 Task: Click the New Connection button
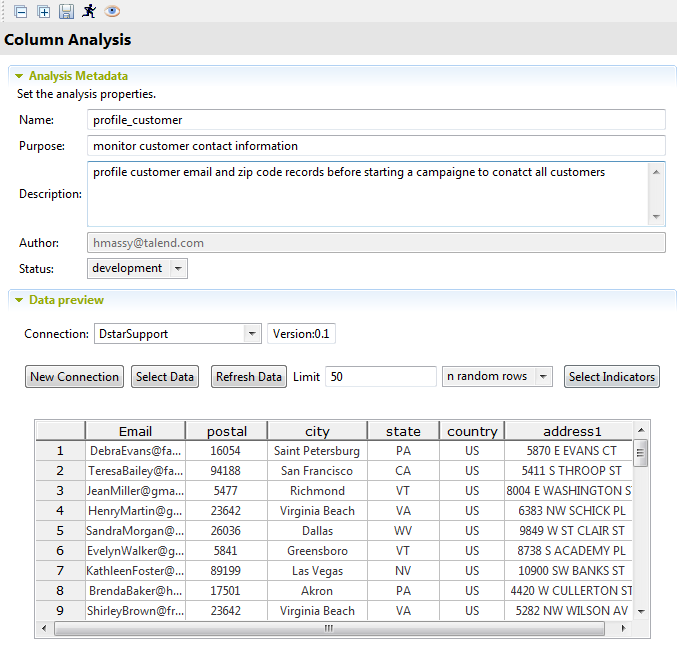point(74,377)
